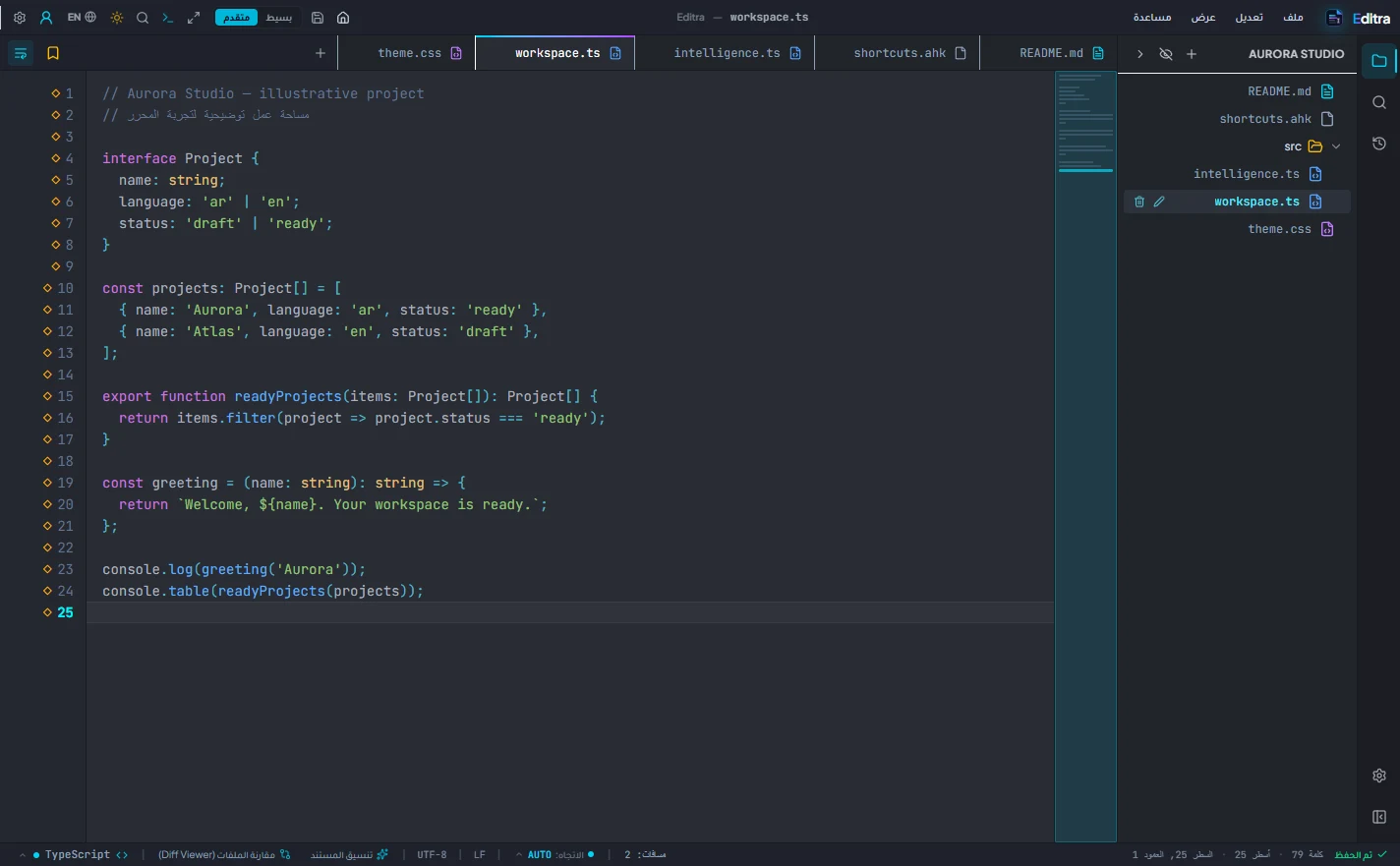
Task: Open the search icon in the activity bar
Action: (x=1379, y=102)
